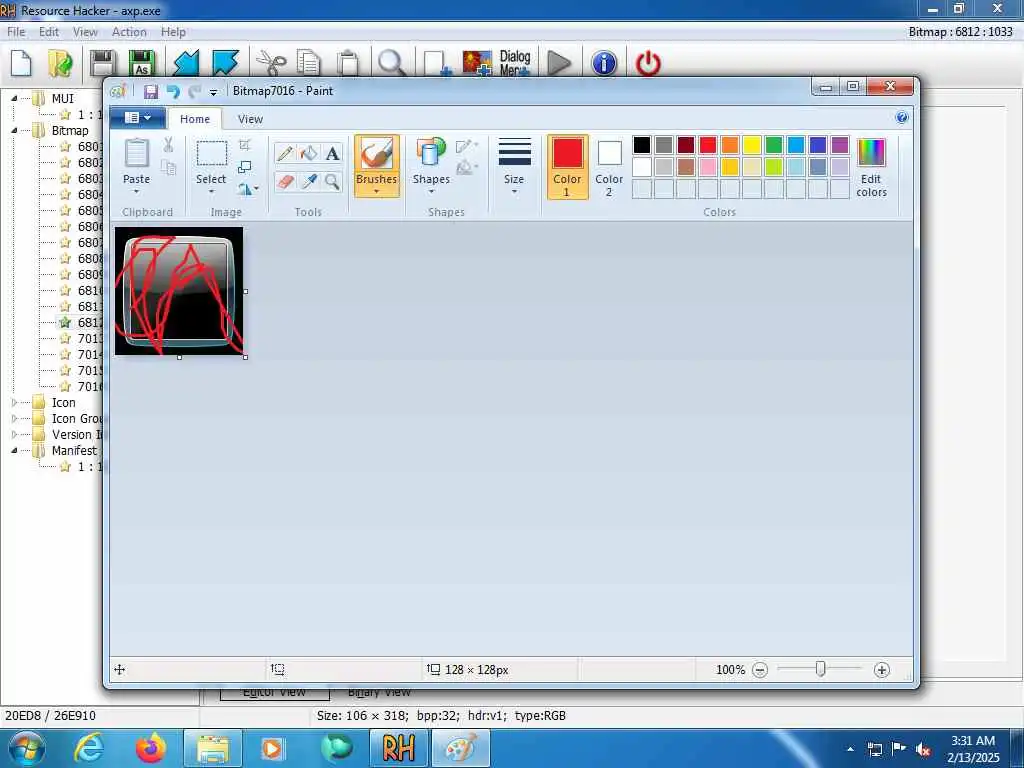The width and height of the screenshot is (1024, 768).
Task: Click the zoom slider handle in Paint
Action: click(x=820, y=669)
